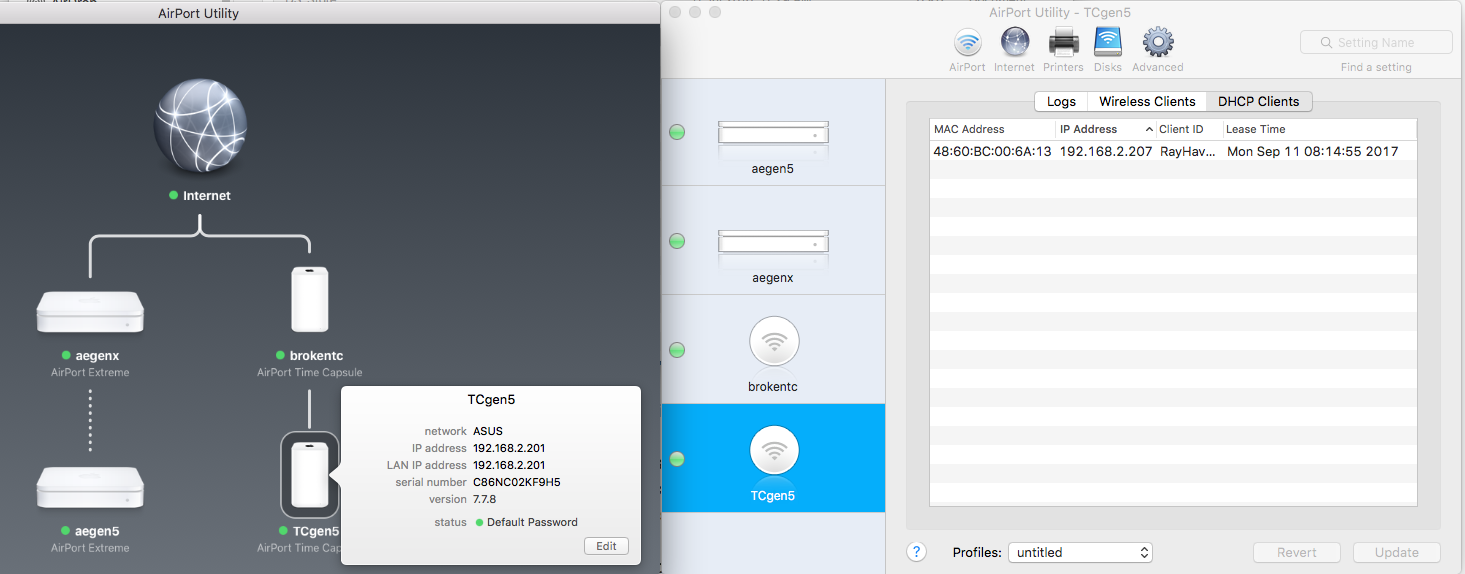Screen dimensions: 1465x574
Task: Sort by the MAC Address column
Action: click(992, 129)
